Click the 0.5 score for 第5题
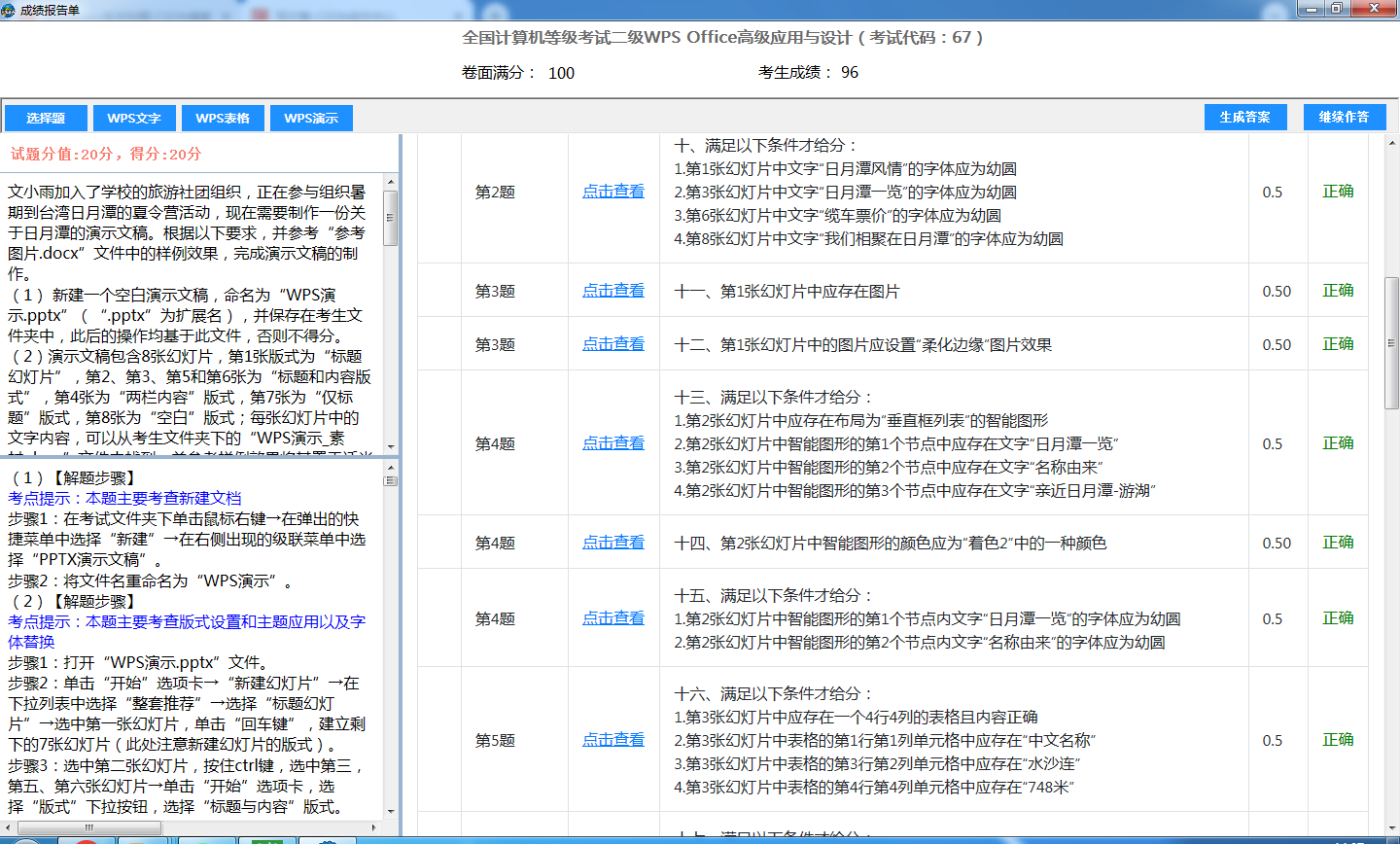 click(1273, 741)
